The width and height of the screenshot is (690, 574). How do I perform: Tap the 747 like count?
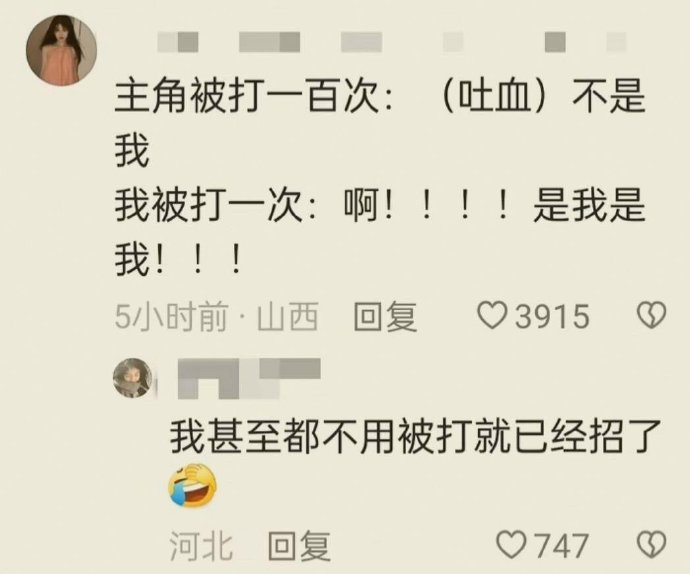point(562,545)
